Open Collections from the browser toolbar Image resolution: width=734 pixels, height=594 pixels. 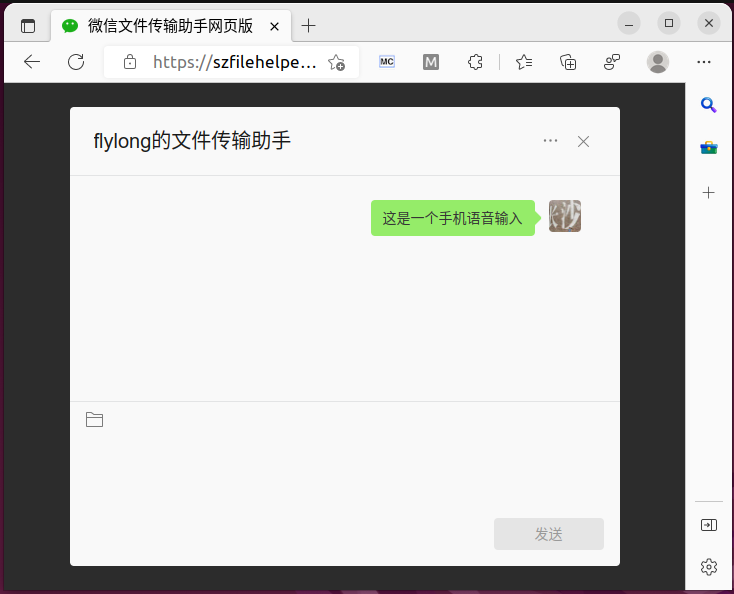tap(568, 62)
